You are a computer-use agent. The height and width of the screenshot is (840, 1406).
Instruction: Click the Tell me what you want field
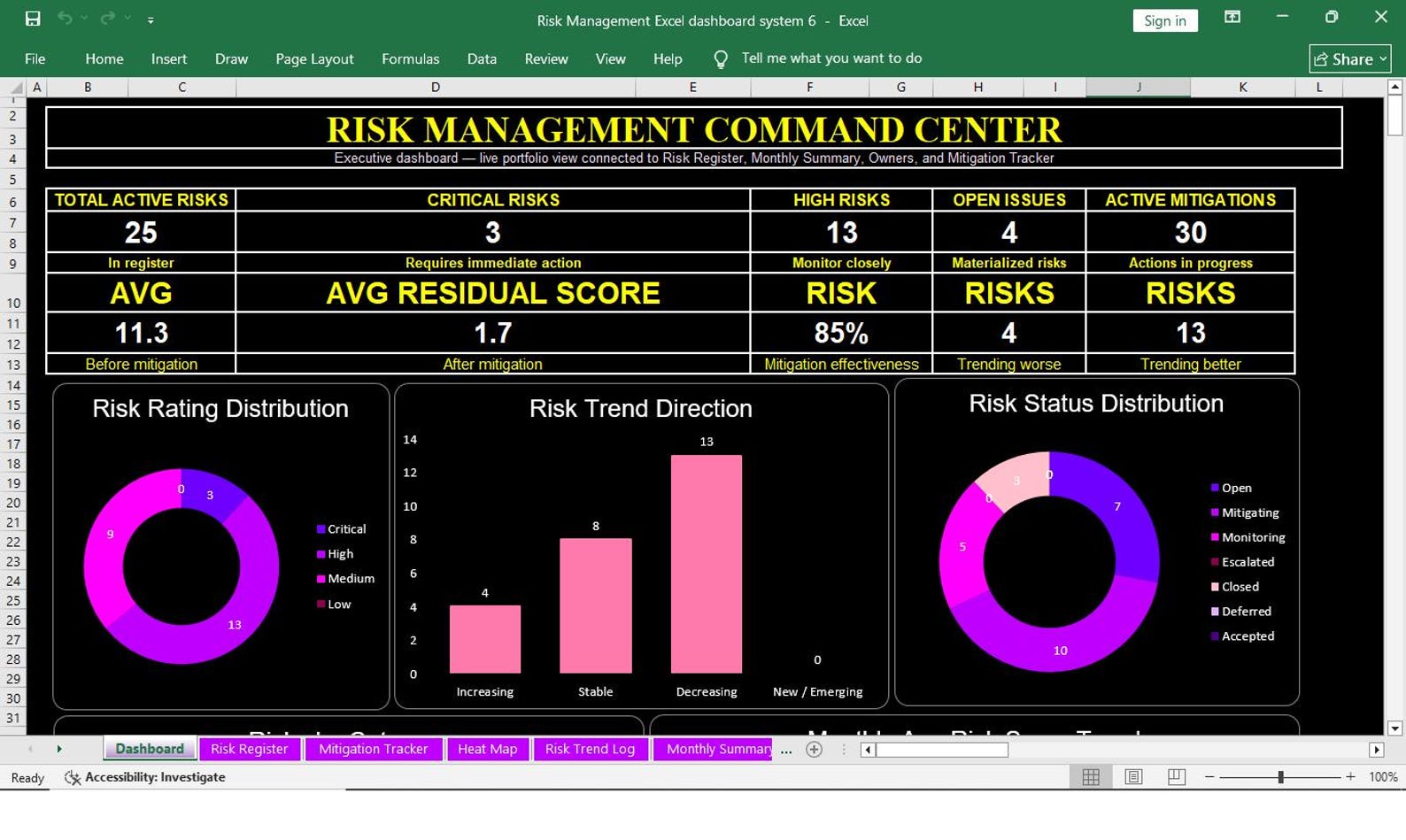tap(831, 58)
